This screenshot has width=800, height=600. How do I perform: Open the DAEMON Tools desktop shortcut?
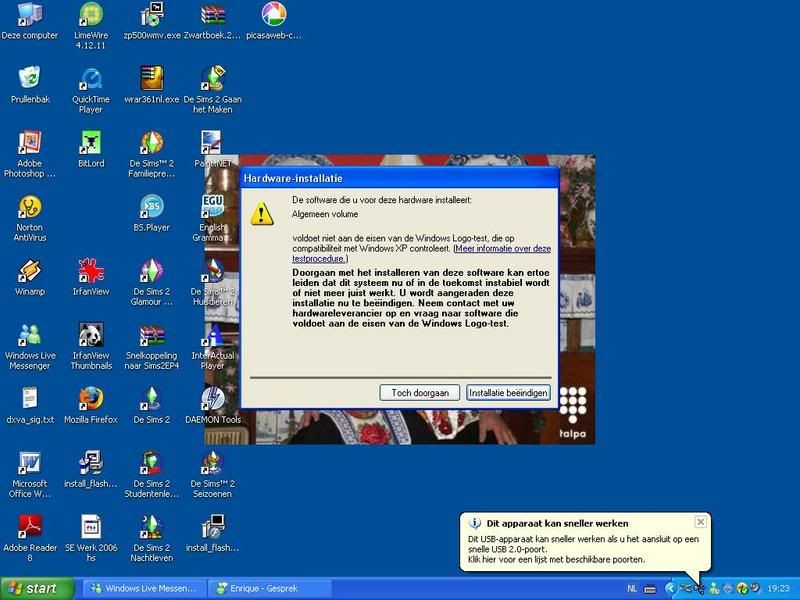coord(213,406)
